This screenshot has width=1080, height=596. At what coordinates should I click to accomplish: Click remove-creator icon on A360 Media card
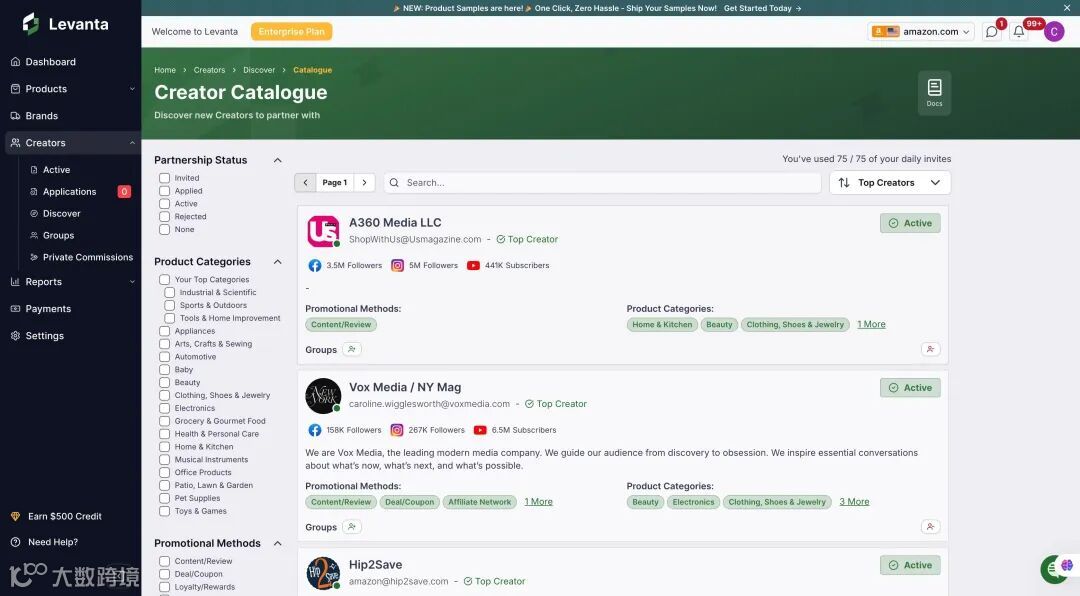[x=931, y=349]
